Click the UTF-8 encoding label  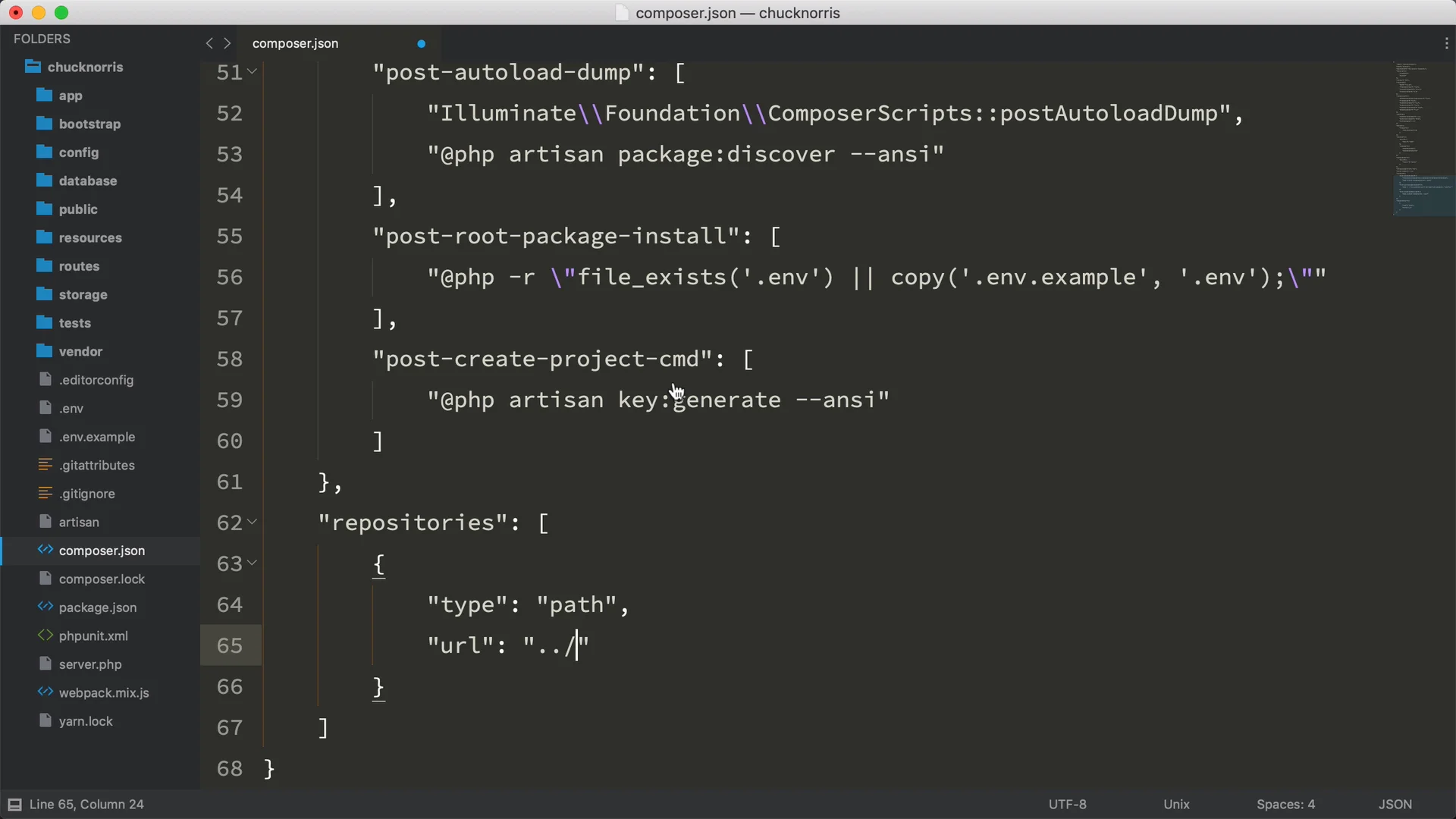(x=1067, y=805)
